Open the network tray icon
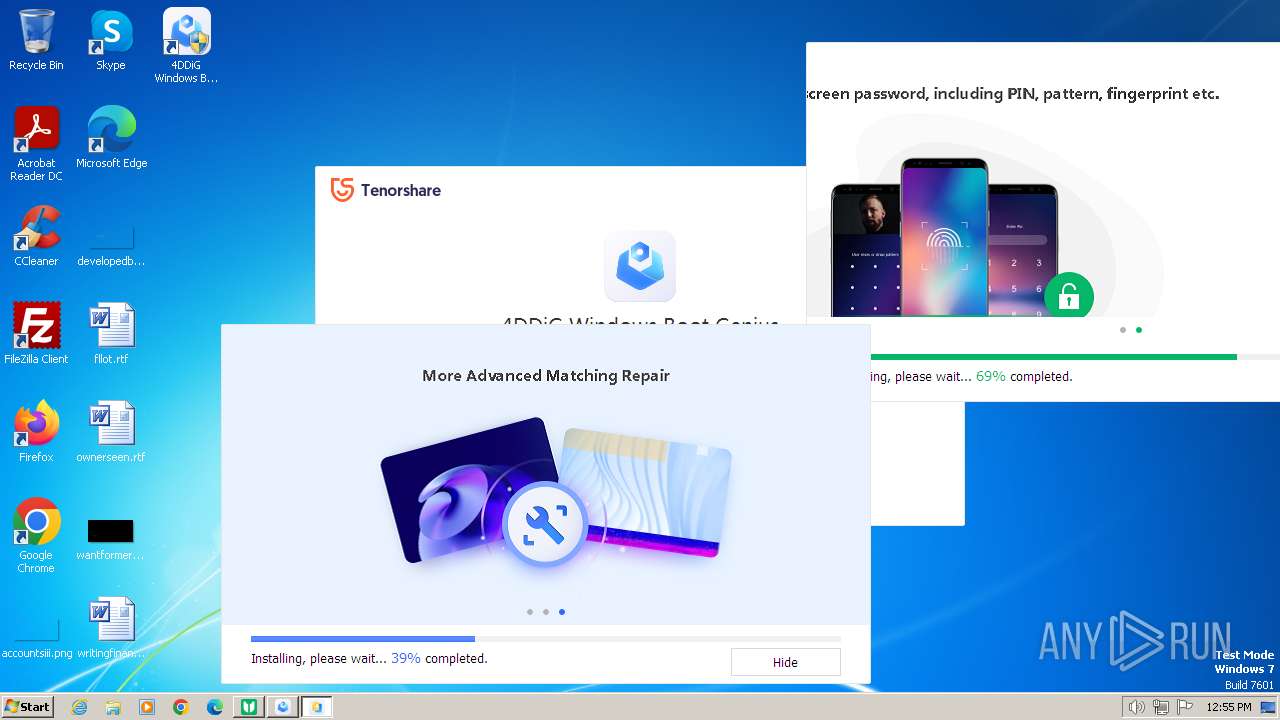1280x720 pixels. pos(1161,707)
